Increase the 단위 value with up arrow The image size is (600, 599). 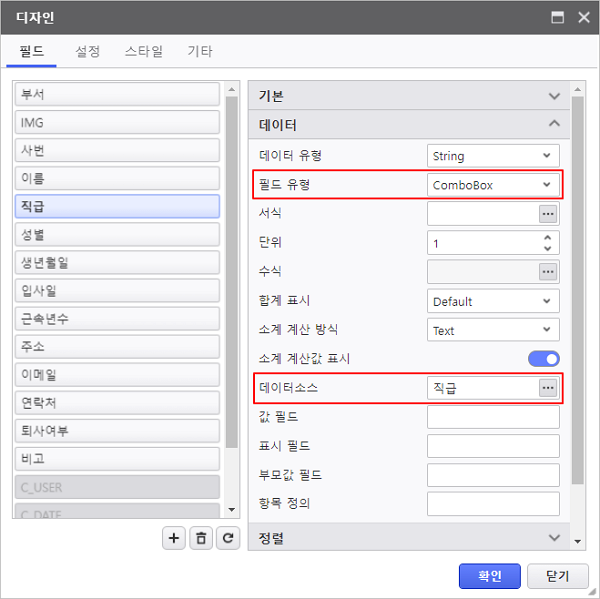[x=547, y=238]
